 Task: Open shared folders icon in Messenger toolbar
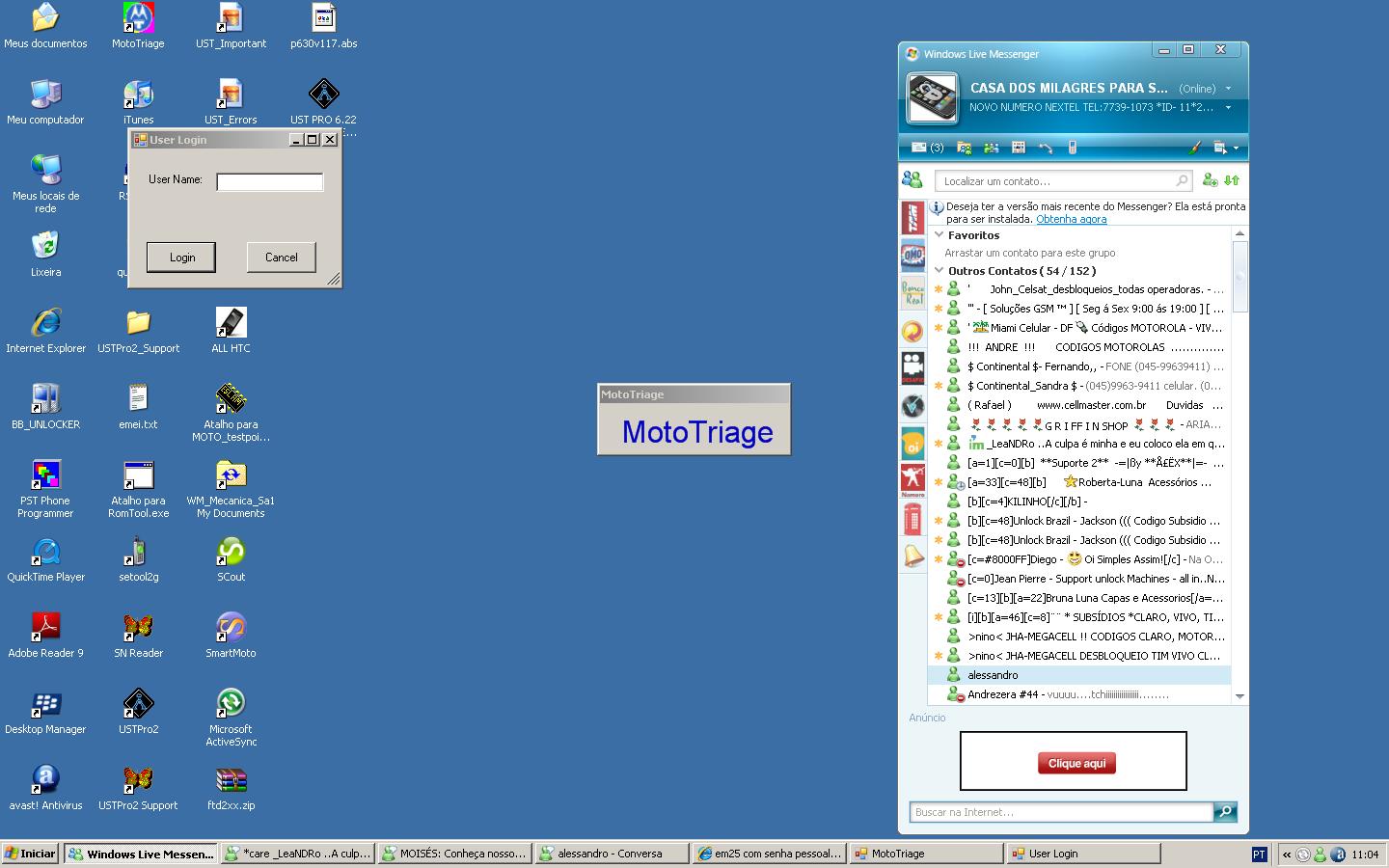click(964, 148)
